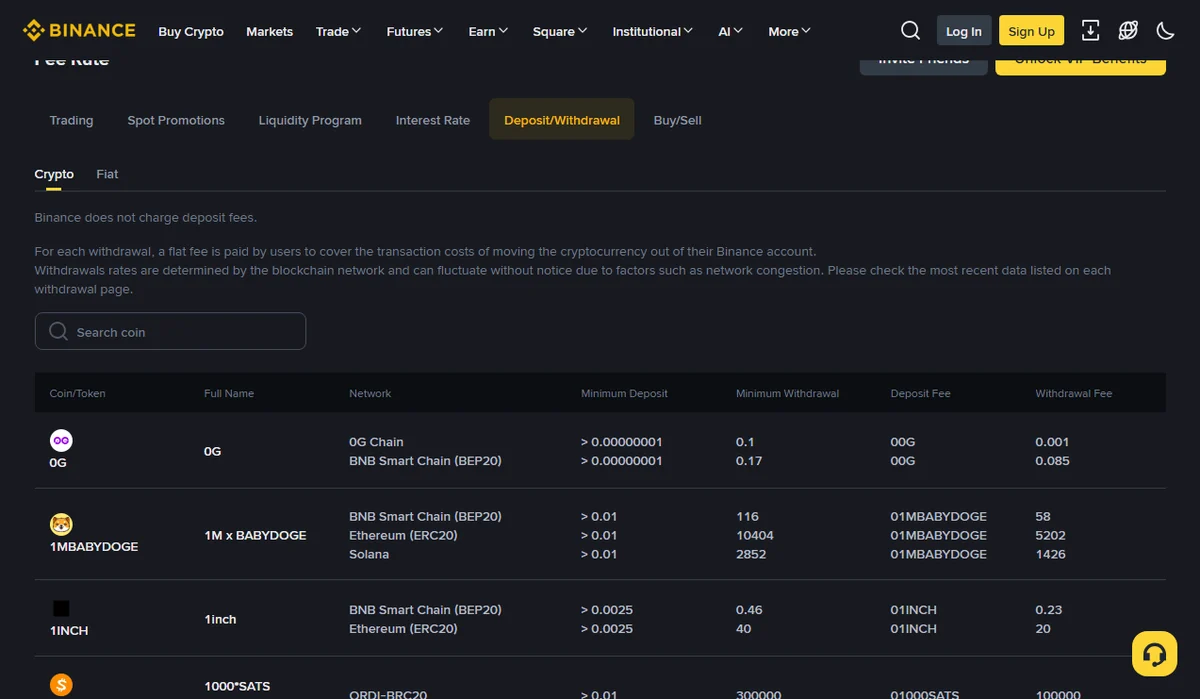This screenshot has height=699, width=1200.
Task: Click 'Binance does not charge deposit fees.' text
Action: pos(146,217)
